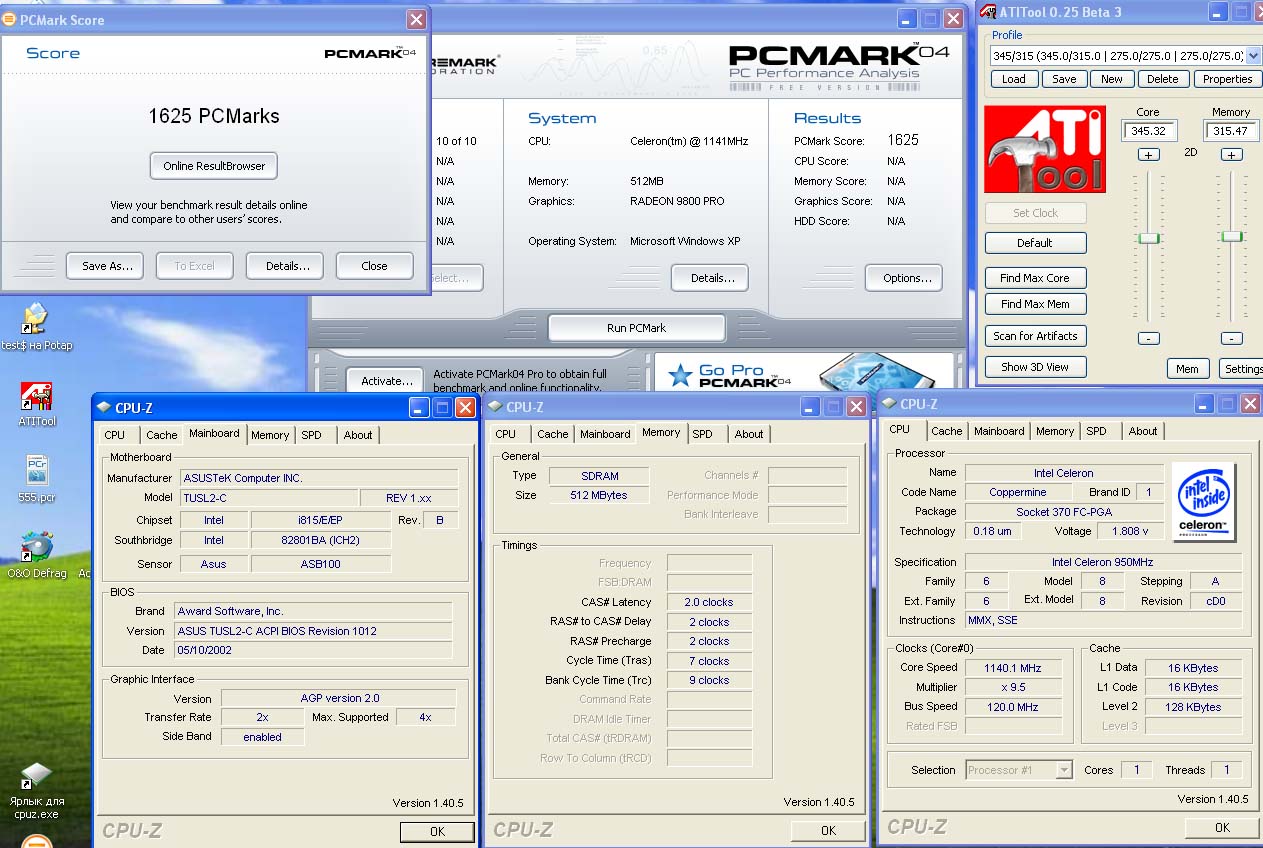Screen dimensions: 1263x848
Task: Click the Memory clock value field 315.47
Action: tap(1231, 131)
